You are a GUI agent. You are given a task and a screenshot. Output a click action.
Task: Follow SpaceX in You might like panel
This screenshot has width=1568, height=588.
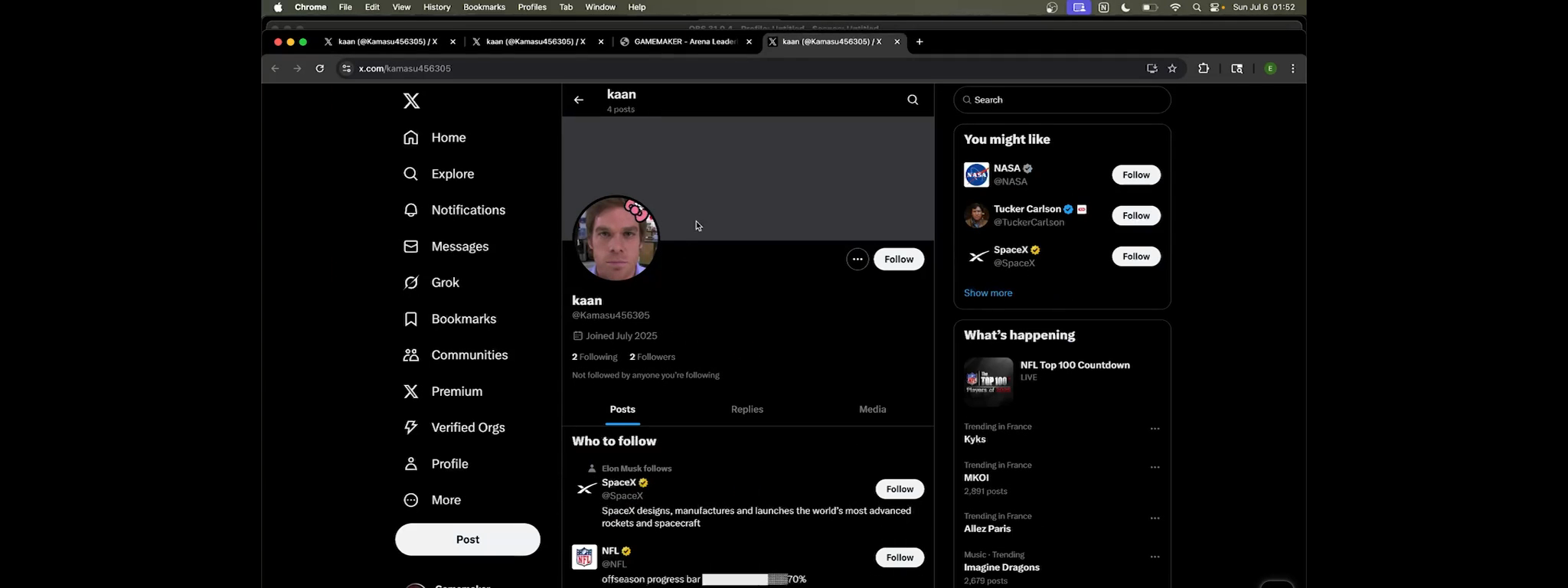1136,256
